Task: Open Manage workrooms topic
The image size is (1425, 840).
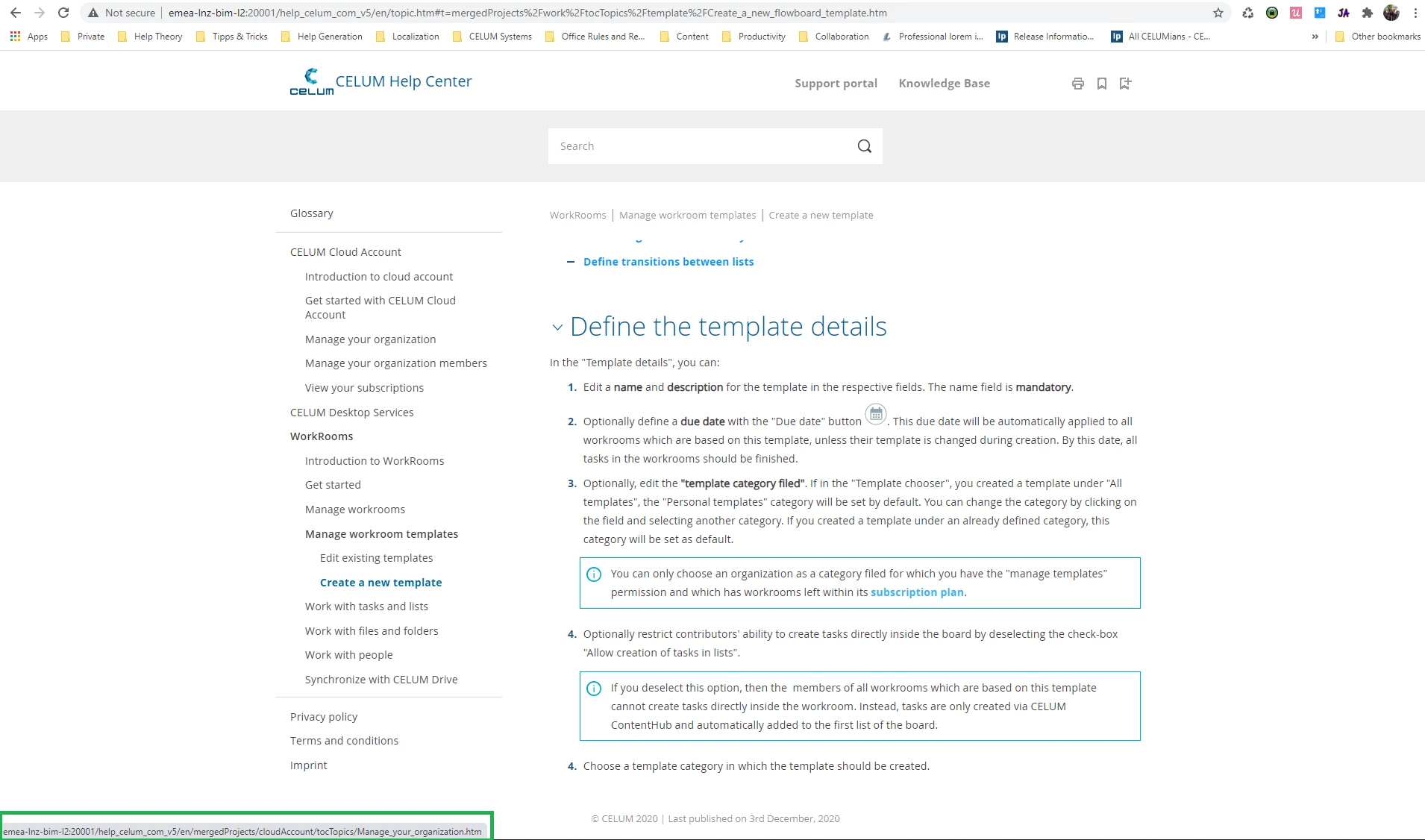Action: coord(355,510)
